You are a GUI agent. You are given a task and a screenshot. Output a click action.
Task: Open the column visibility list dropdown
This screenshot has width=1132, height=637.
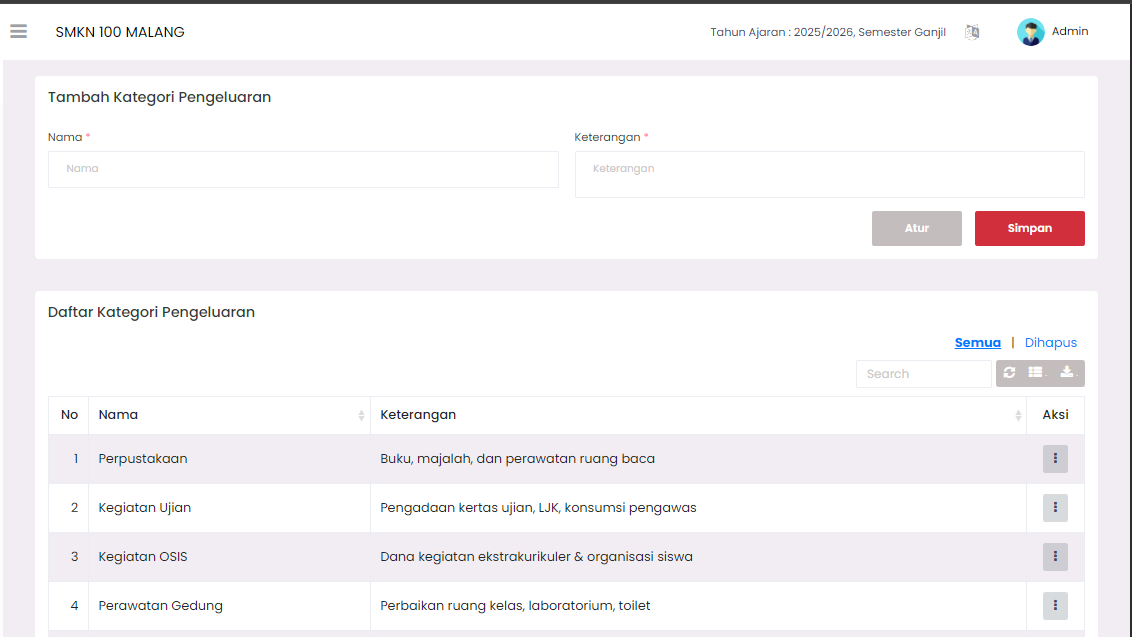1037,373
